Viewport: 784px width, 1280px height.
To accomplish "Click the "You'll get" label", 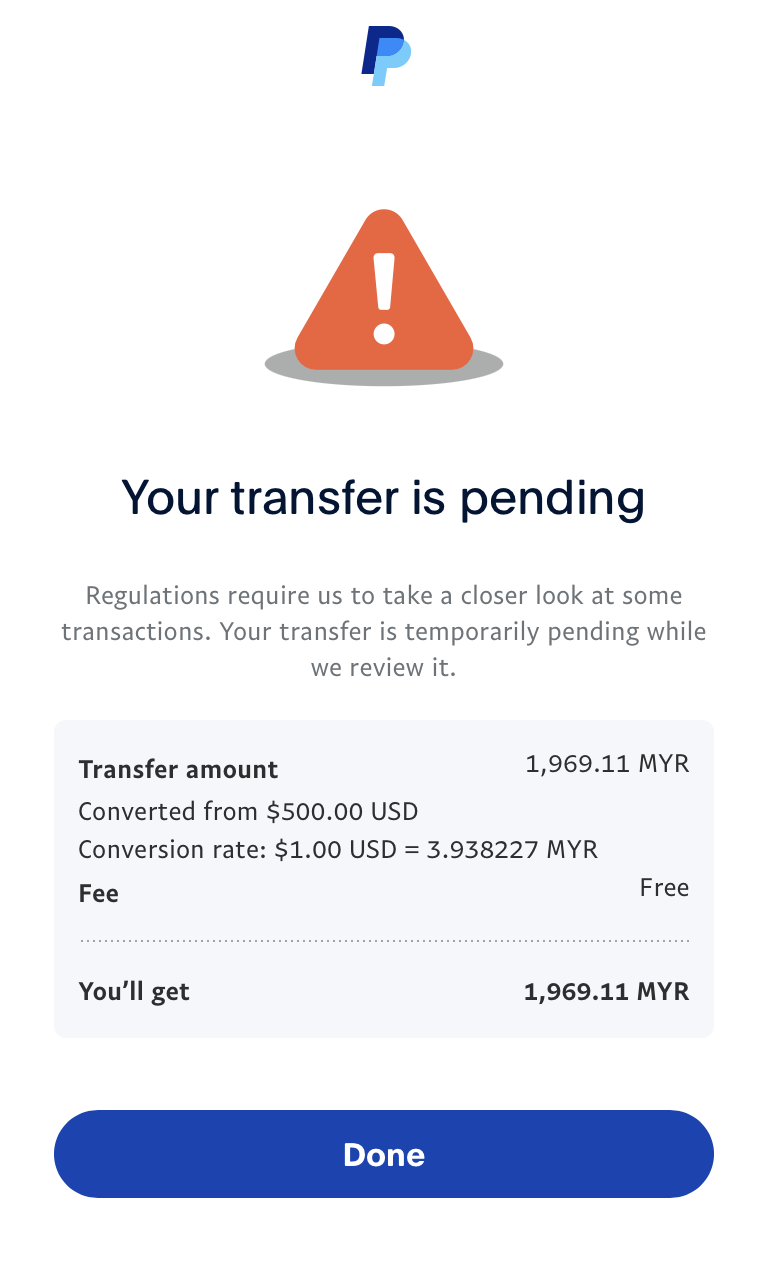I will pyautogui.click(x=134, y=992).
